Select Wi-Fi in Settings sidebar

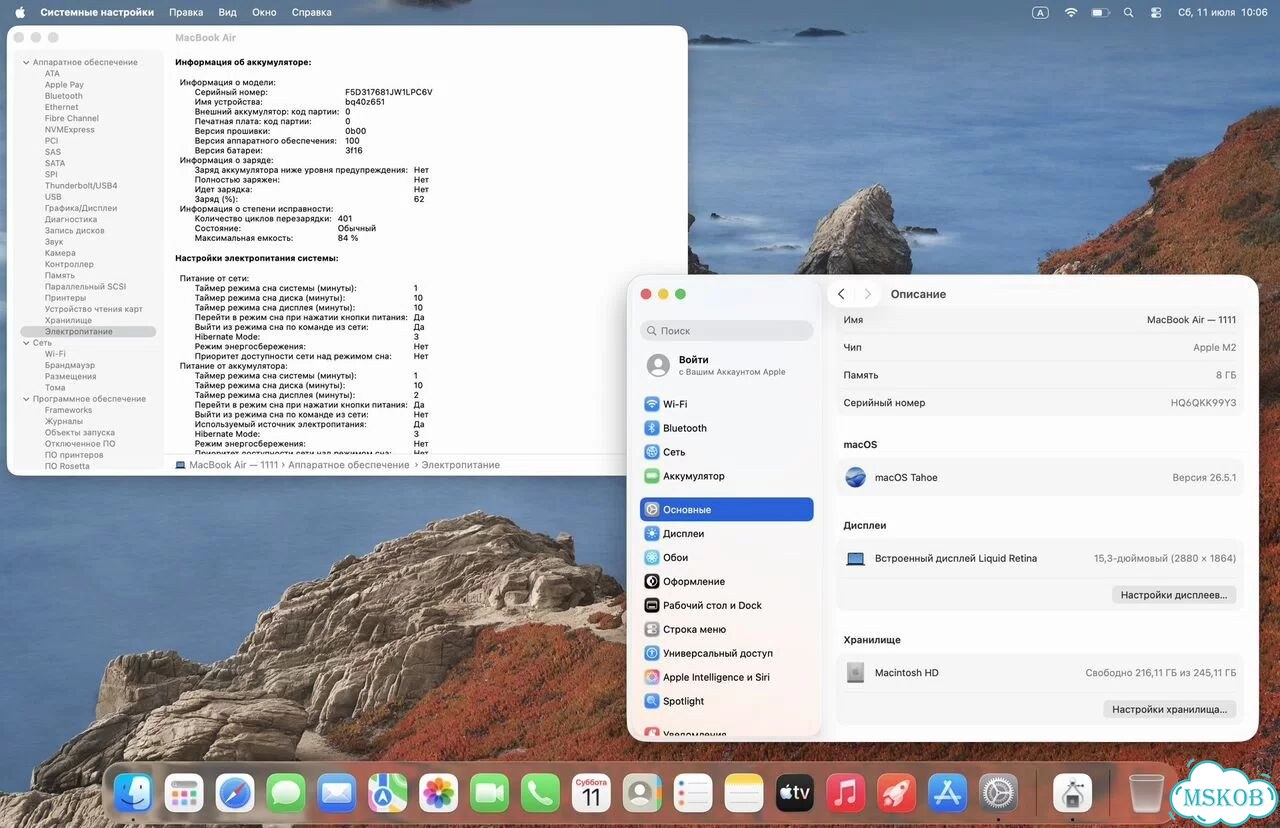click(726, 404)
